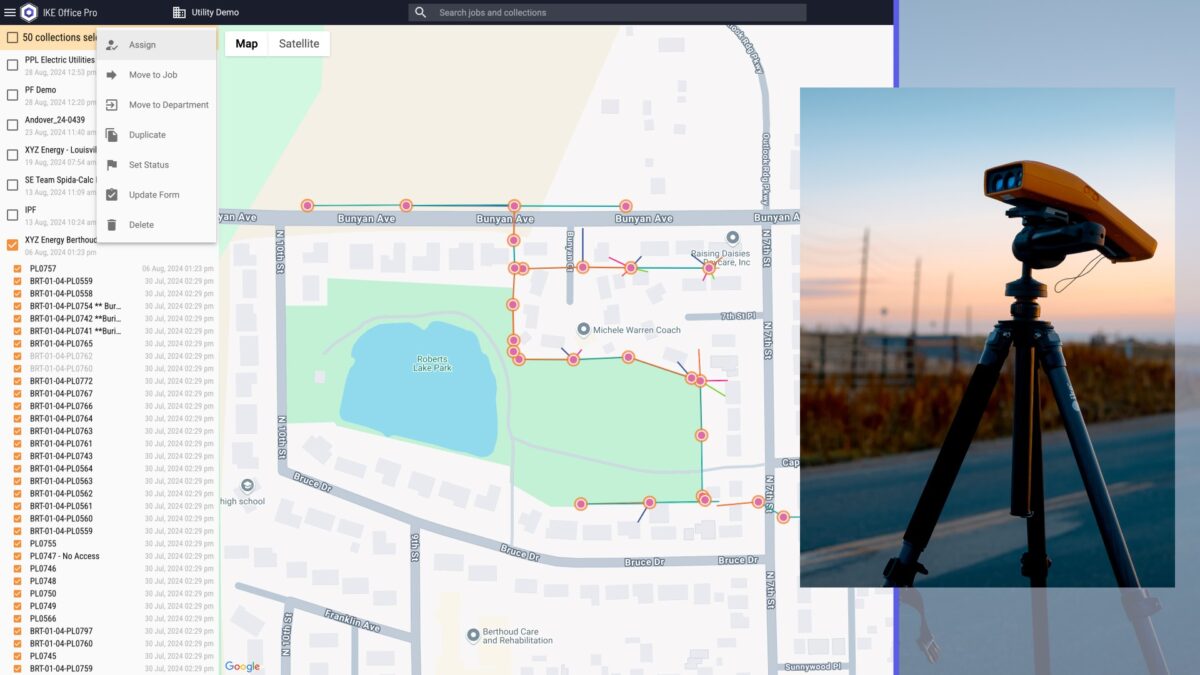
Task: Select Move to Department menu option
Action: pyautogui.click(x=168, y=105)
